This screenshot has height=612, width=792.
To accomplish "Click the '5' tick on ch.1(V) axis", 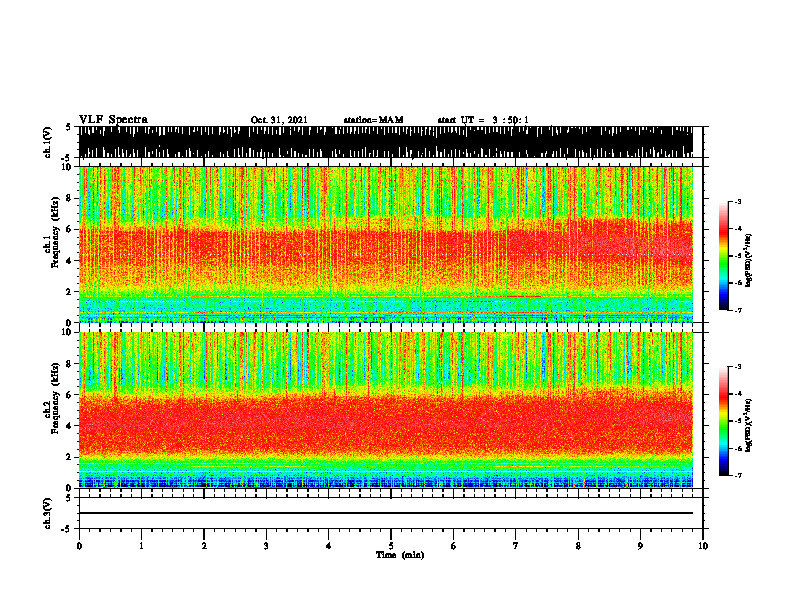I will coord(68,127).
